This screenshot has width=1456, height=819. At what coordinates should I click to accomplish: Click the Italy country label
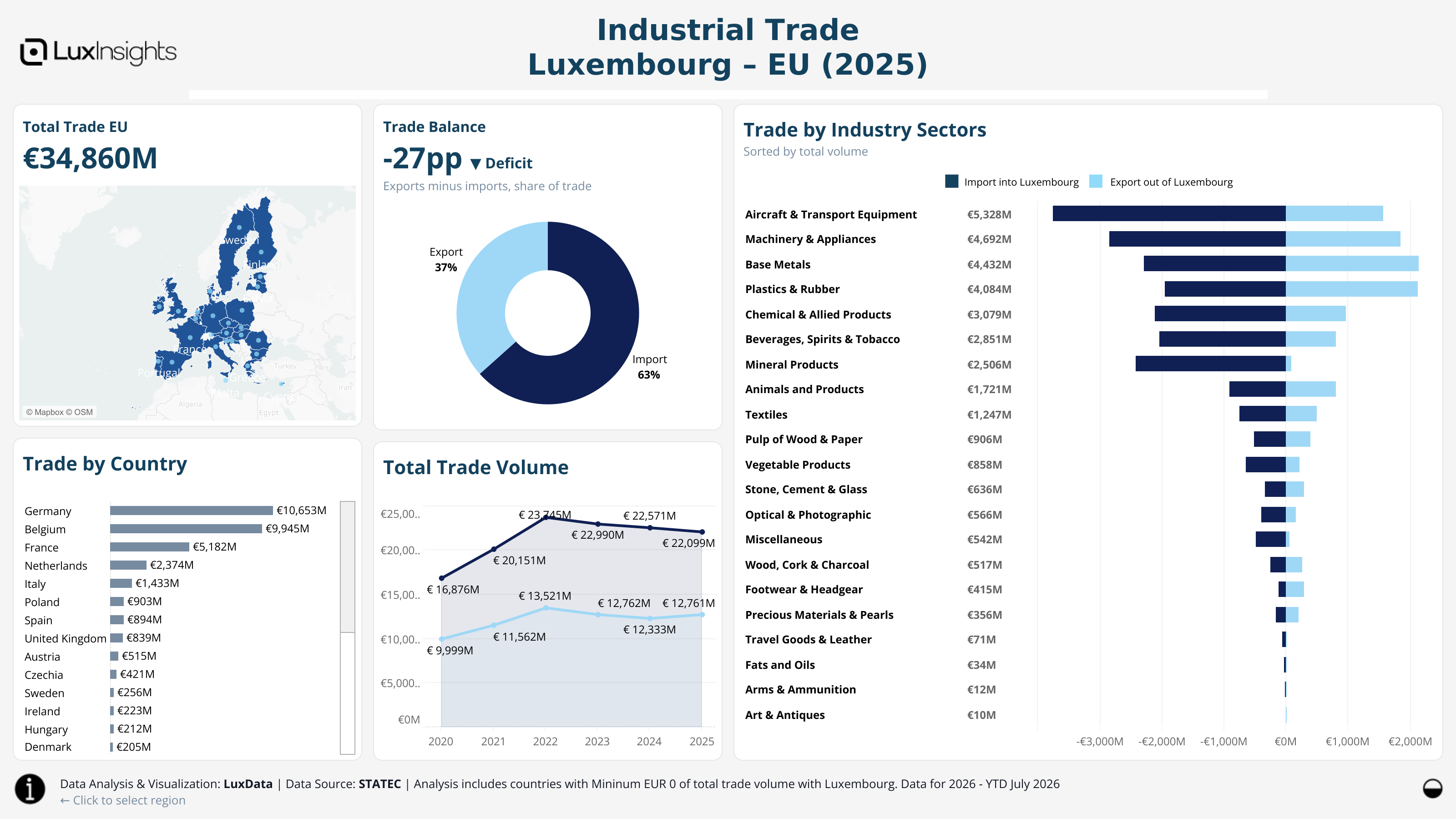(35, 584)
